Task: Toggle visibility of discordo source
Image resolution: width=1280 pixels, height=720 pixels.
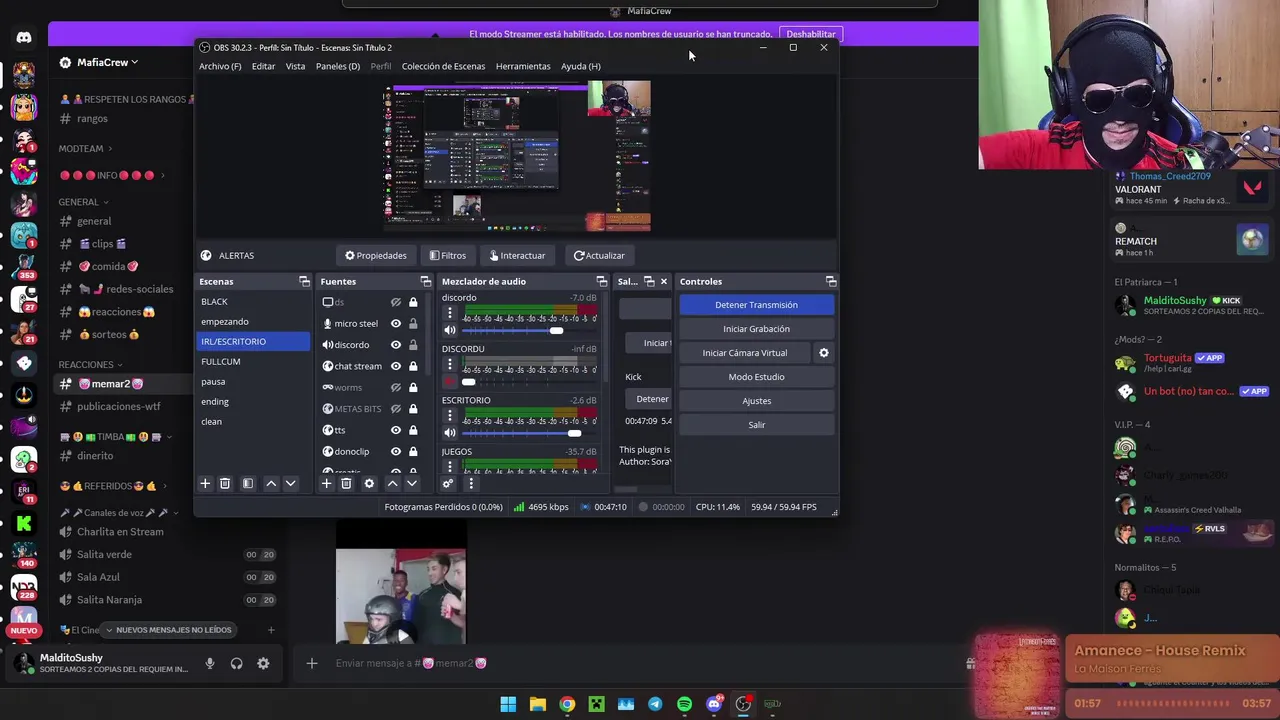Action: pyautogui.click(x=396, y=344)
